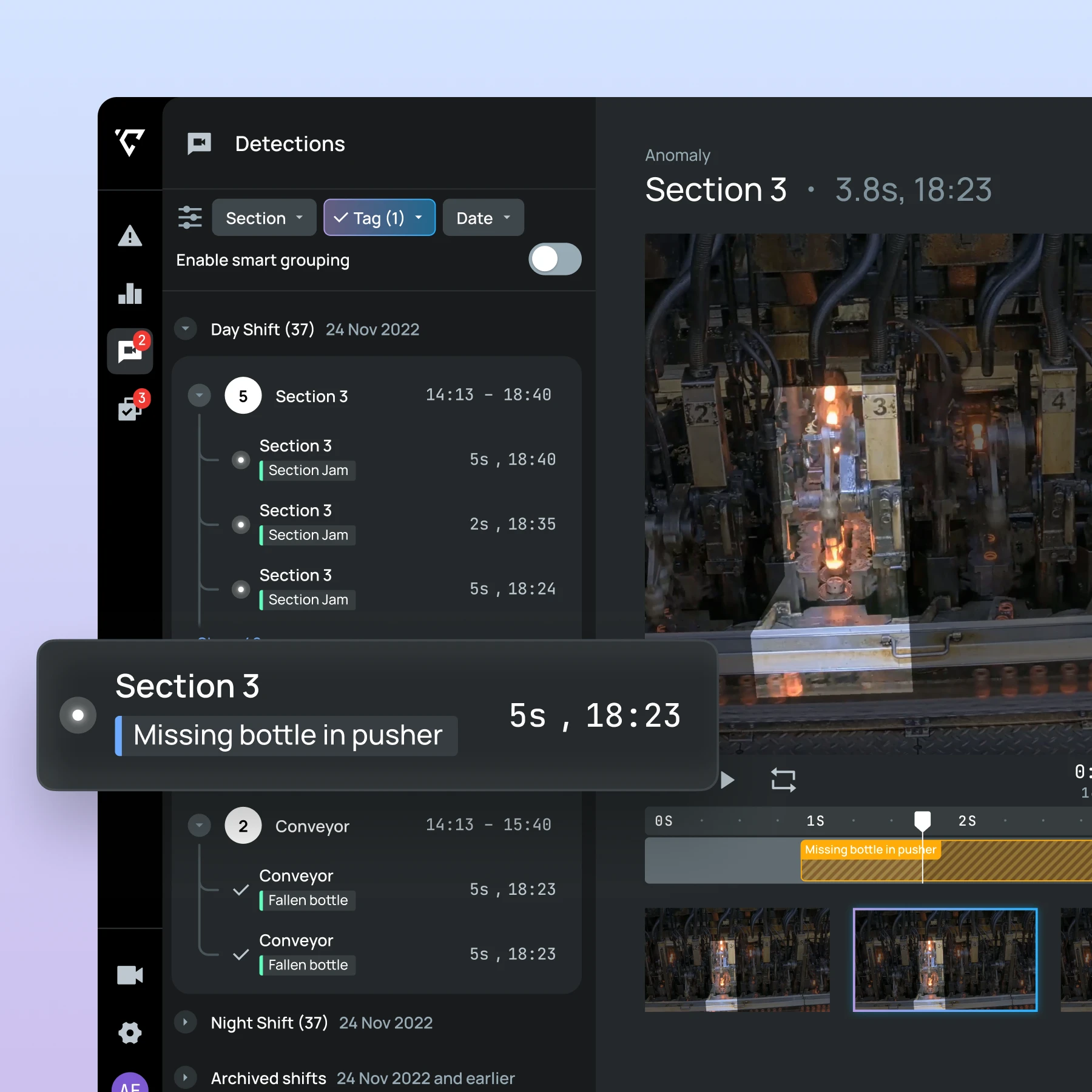1092x1092 pixels.
Task: Enable the smart grouping toggle
Action: [554, 260]
